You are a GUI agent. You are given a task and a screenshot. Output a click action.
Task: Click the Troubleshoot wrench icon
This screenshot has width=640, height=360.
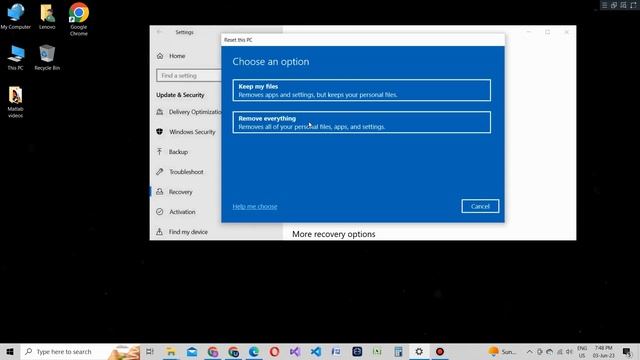160,172
